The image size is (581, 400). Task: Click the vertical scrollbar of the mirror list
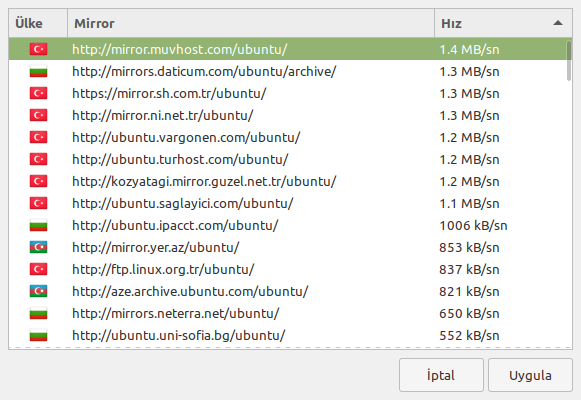click(569, 60)
